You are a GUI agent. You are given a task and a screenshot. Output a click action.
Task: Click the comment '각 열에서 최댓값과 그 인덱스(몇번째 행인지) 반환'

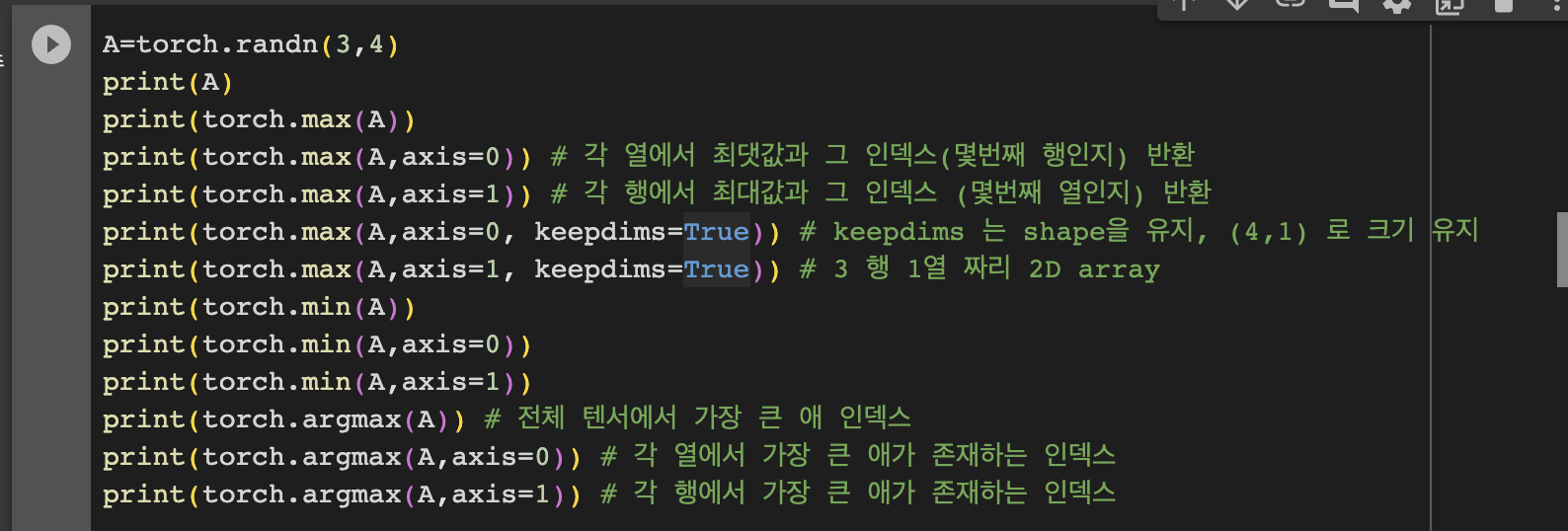click(873, 156)
